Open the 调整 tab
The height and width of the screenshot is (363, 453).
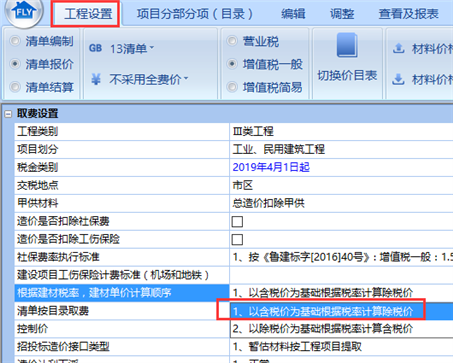click(342, 14)
